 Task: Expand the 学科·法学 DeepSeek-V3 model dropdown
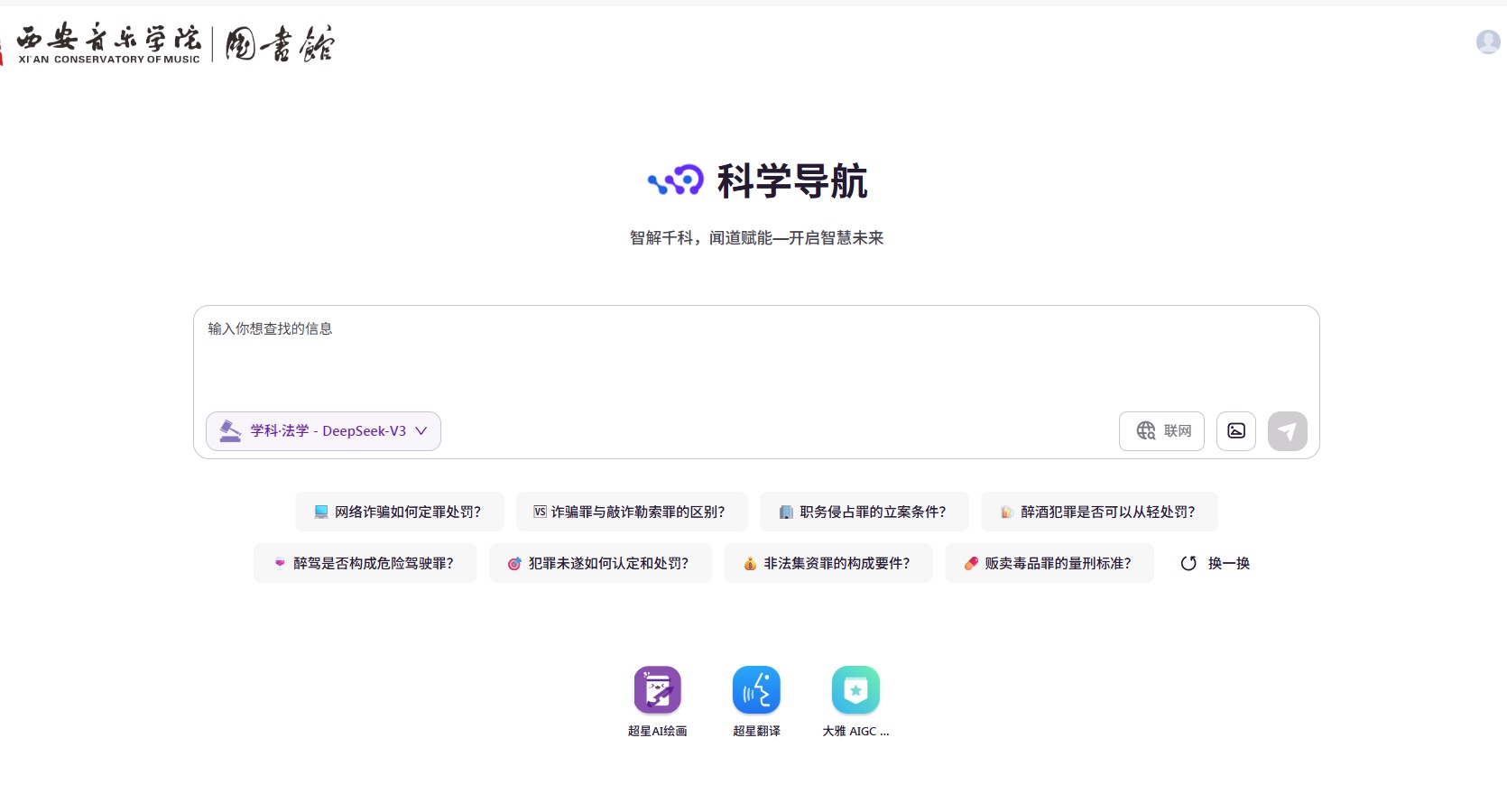click(323, 431)
